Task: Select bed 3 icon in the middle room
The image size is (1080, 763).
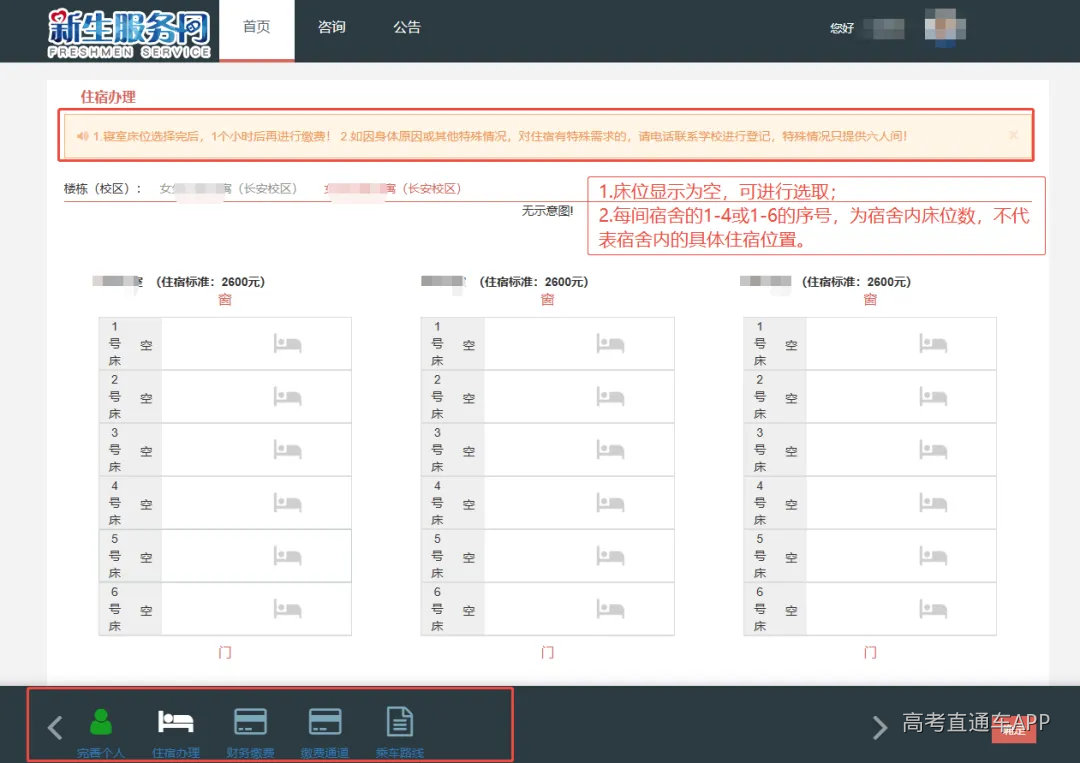Action: click(610, 449)
